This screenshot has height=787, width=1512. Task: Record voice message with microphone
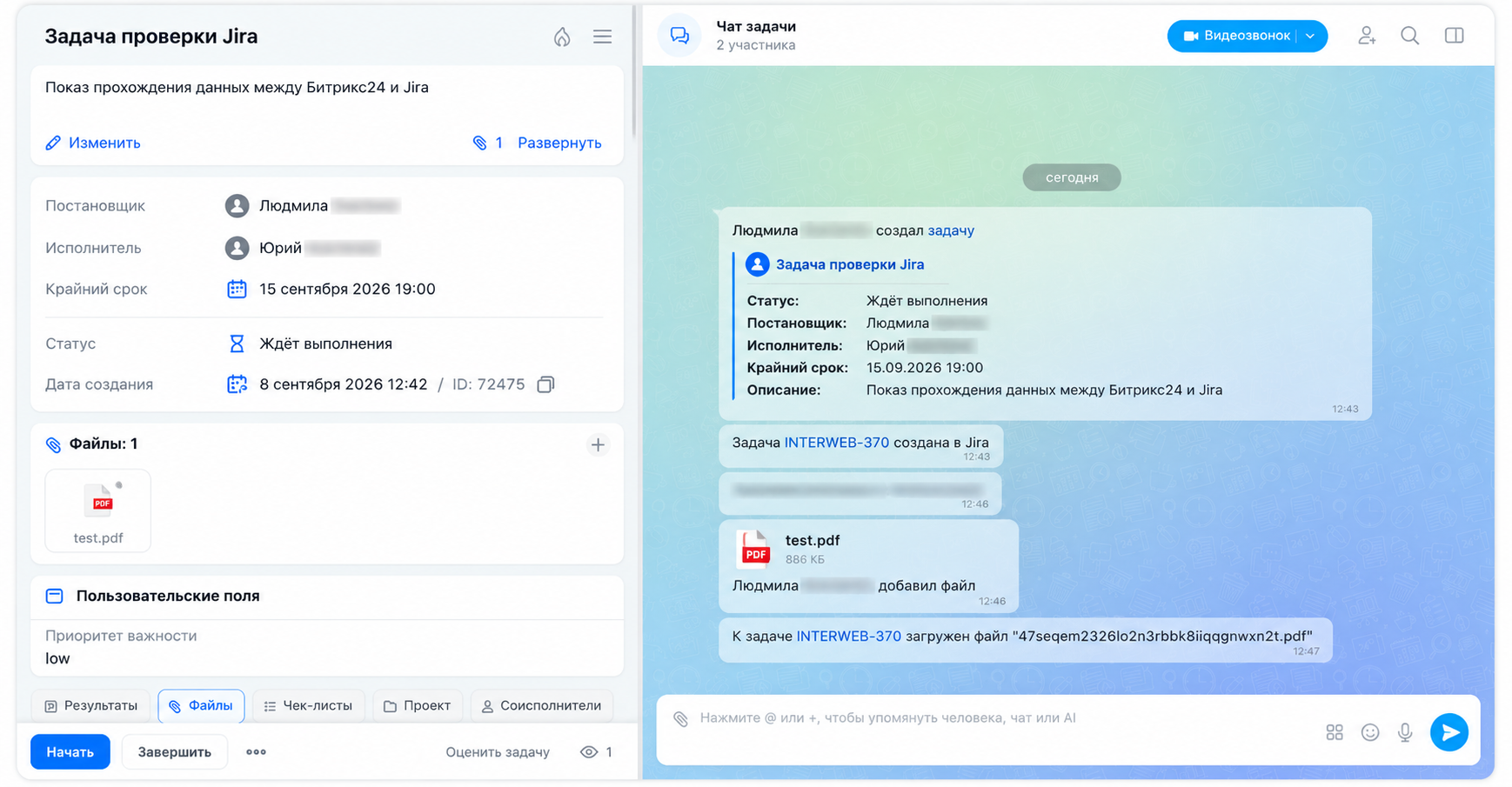[1405, 732]
